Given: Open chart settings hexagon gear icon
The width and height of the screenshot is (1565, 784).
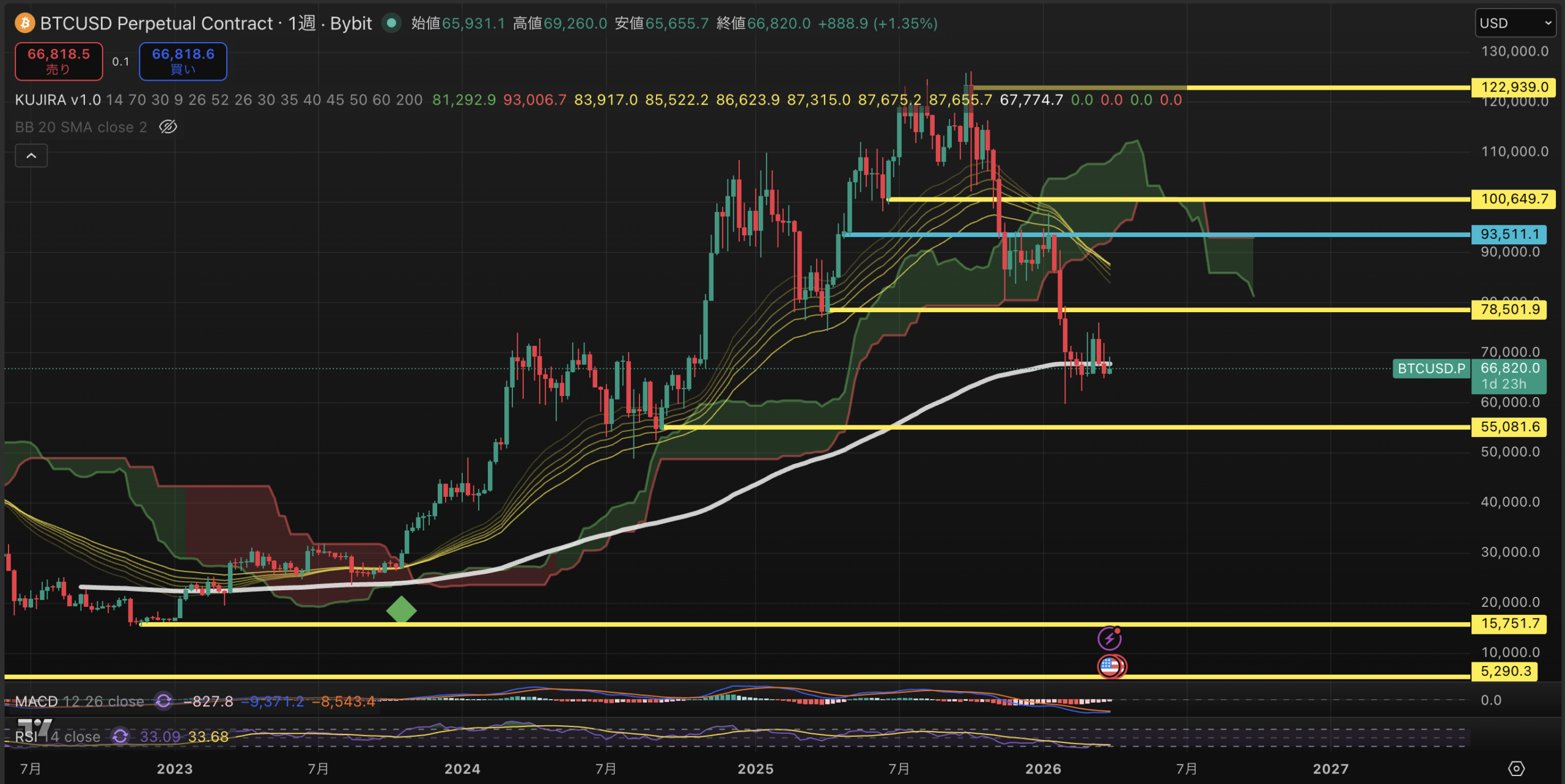Looking at the screenshot, I should 1516,768.
